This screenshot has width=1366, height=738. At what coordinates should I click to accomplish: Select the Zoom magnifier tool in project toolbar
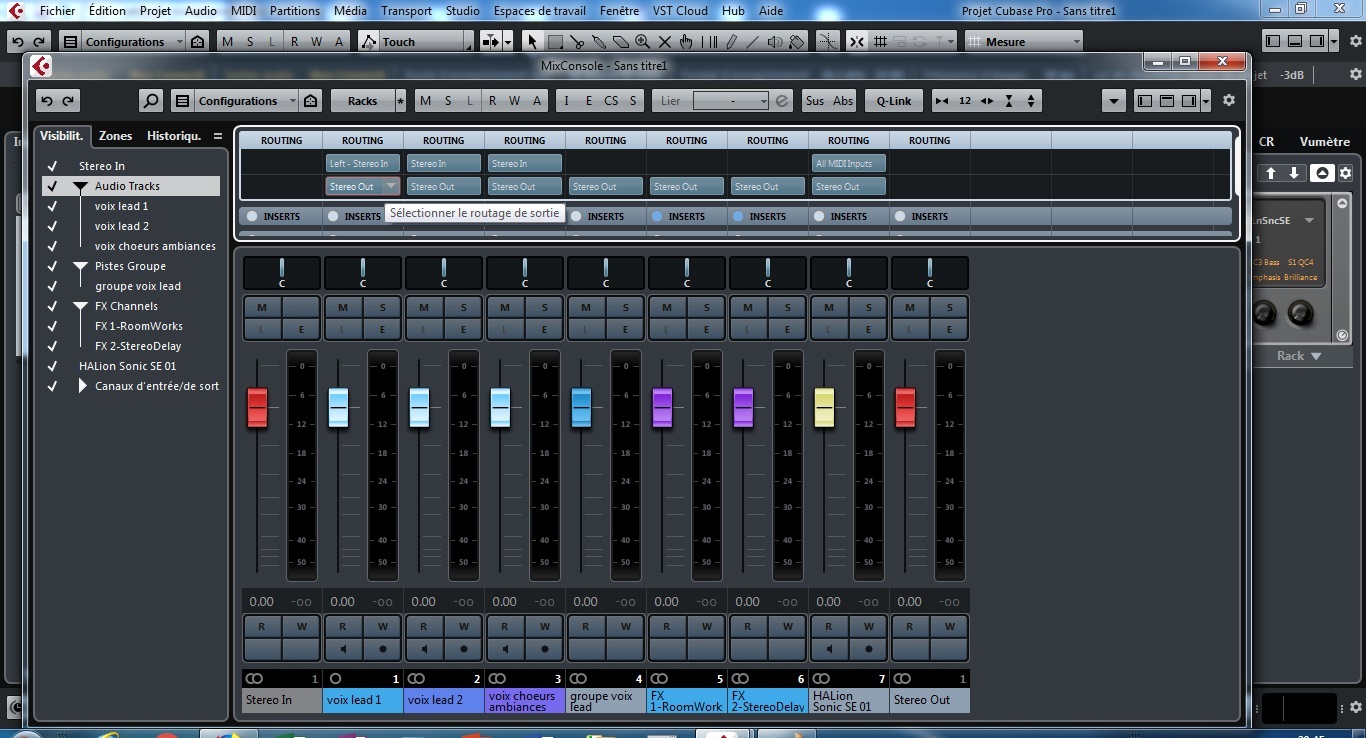[642, 42]
